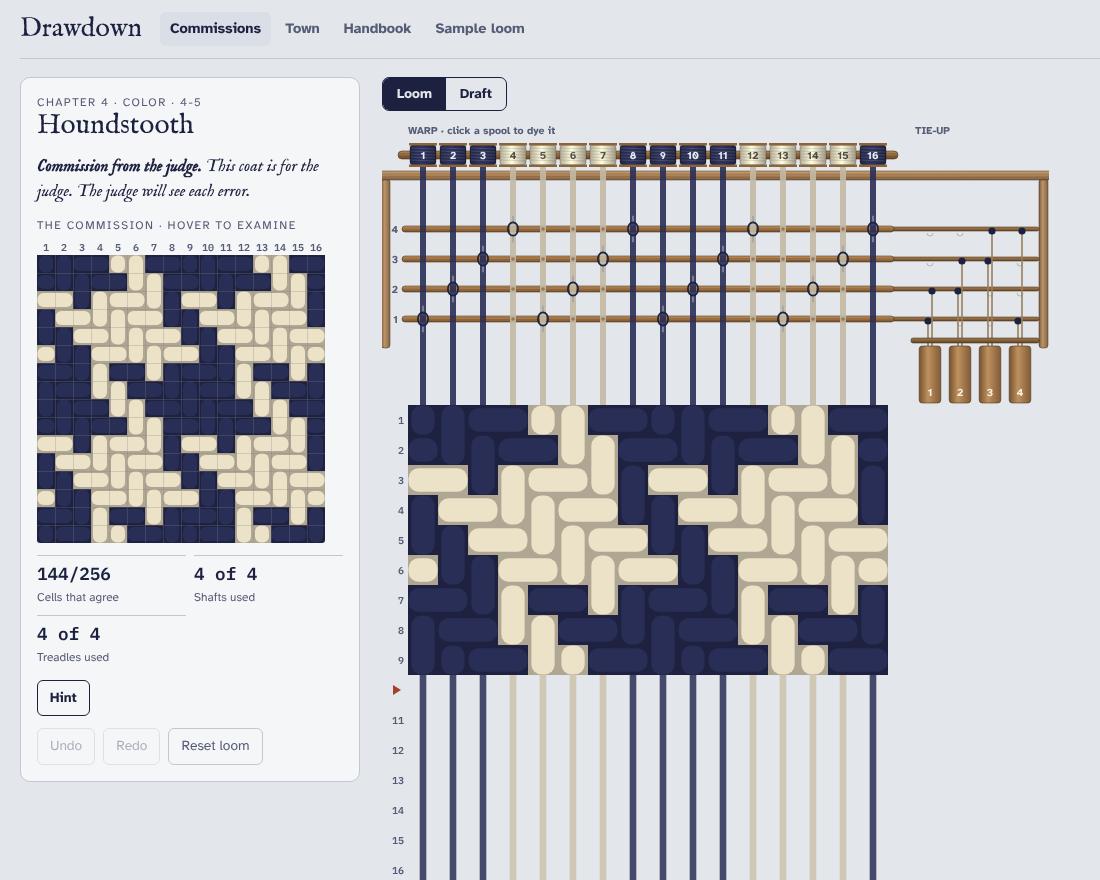Enable empty tie-up cell shaft 4 treadle 1
The height and width of the screenshot is (880, 1100).
click(930, 234)
